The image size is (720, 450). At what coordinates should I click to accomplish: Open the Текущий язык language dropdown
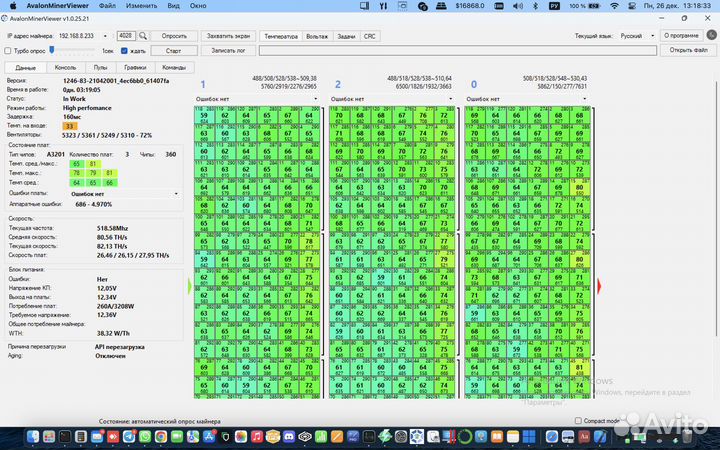point(633,35)
